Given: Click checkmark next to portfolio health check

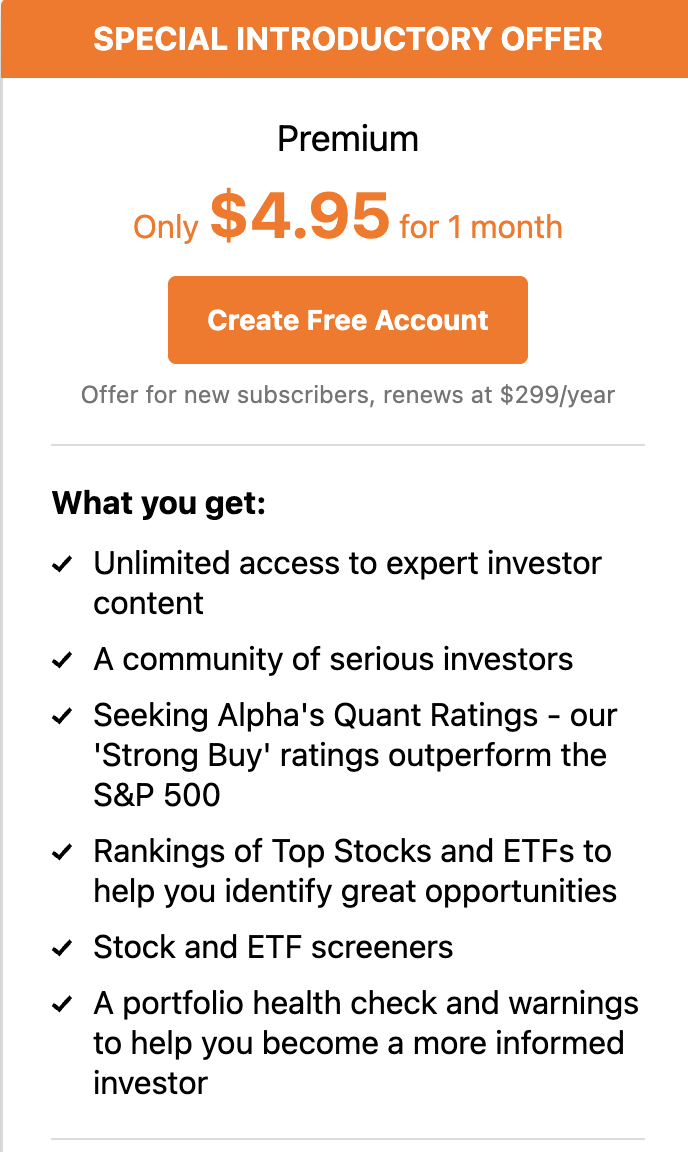Looking at the screenshot, I should pyautogui.click(x=62, y=1004).
